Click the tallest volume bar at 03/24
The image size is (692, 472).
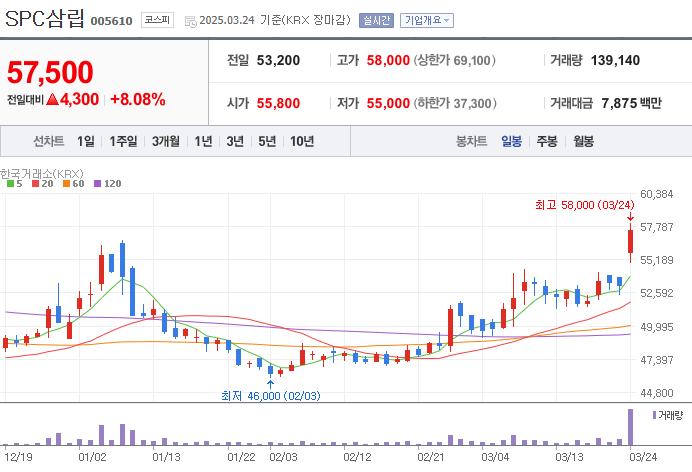point(631,427)
